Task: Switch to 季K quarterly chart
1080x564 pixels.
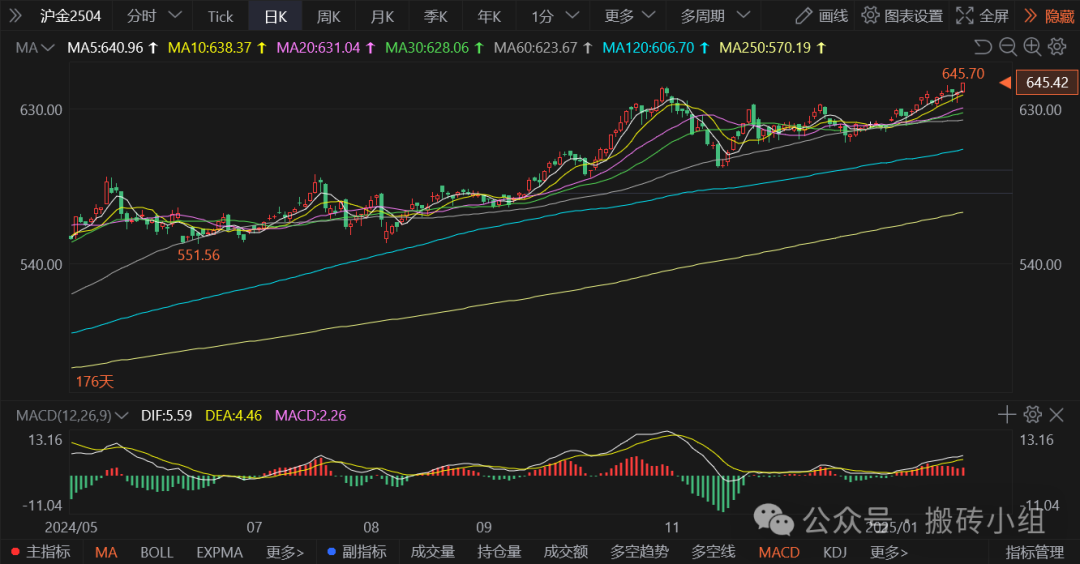Action: coord(435,17)
